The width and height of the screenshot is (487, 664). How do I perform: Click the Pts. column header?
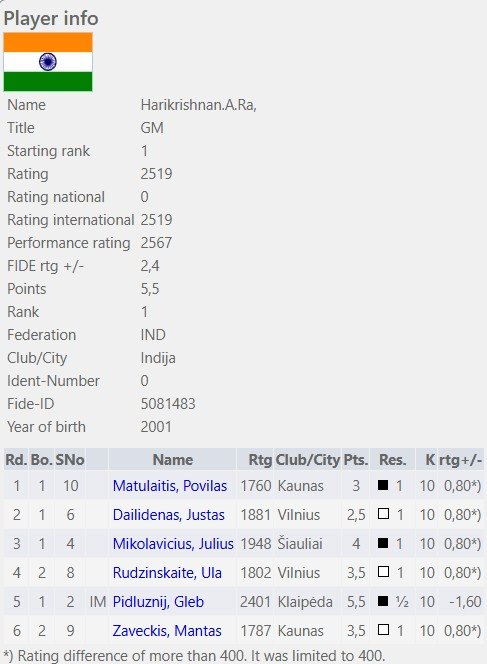click(356, 459)
